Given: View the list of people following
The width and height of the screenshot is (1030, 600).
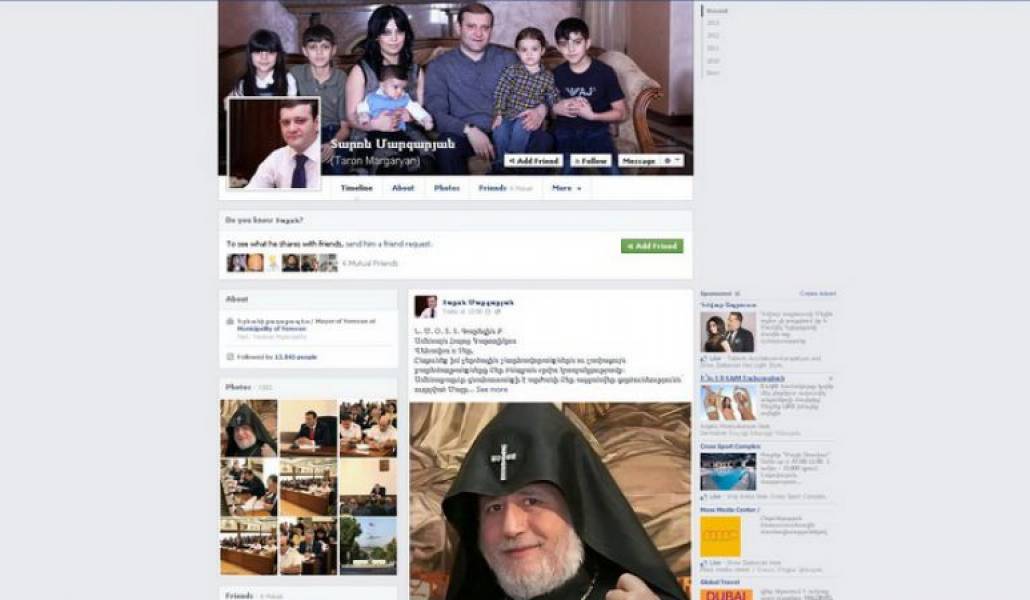Looking at the screenshot, I should coord(296,357).
